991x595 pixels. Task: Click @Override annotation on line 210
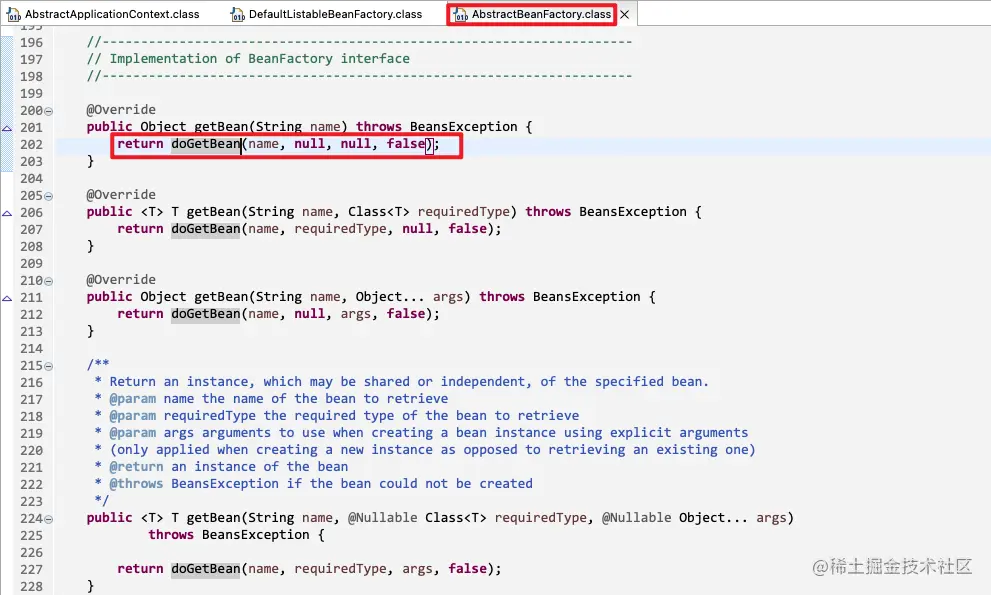tap(121, 279)
